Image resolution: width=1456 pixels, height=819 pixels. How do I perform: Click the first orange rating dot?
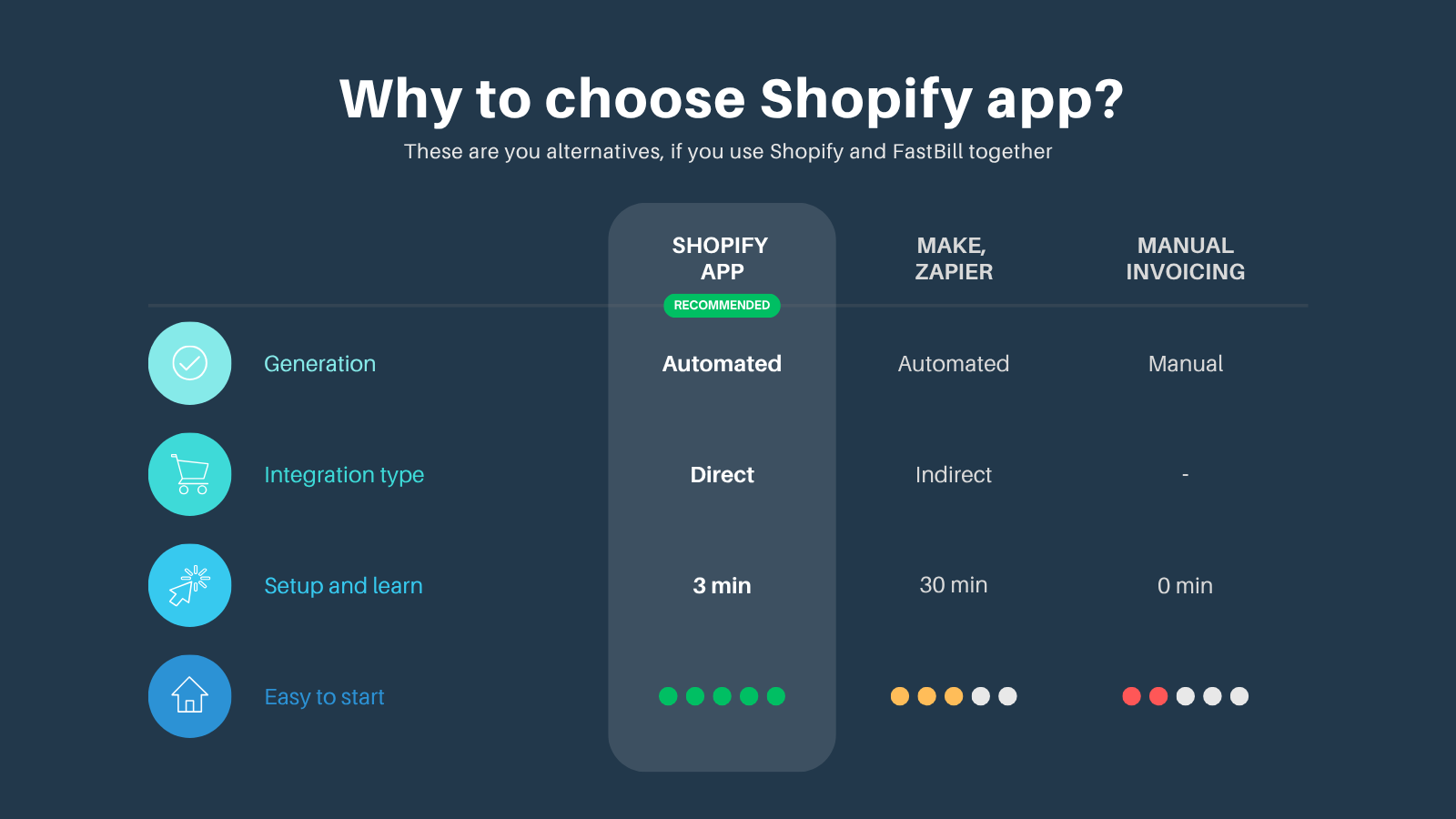[900, 696]
